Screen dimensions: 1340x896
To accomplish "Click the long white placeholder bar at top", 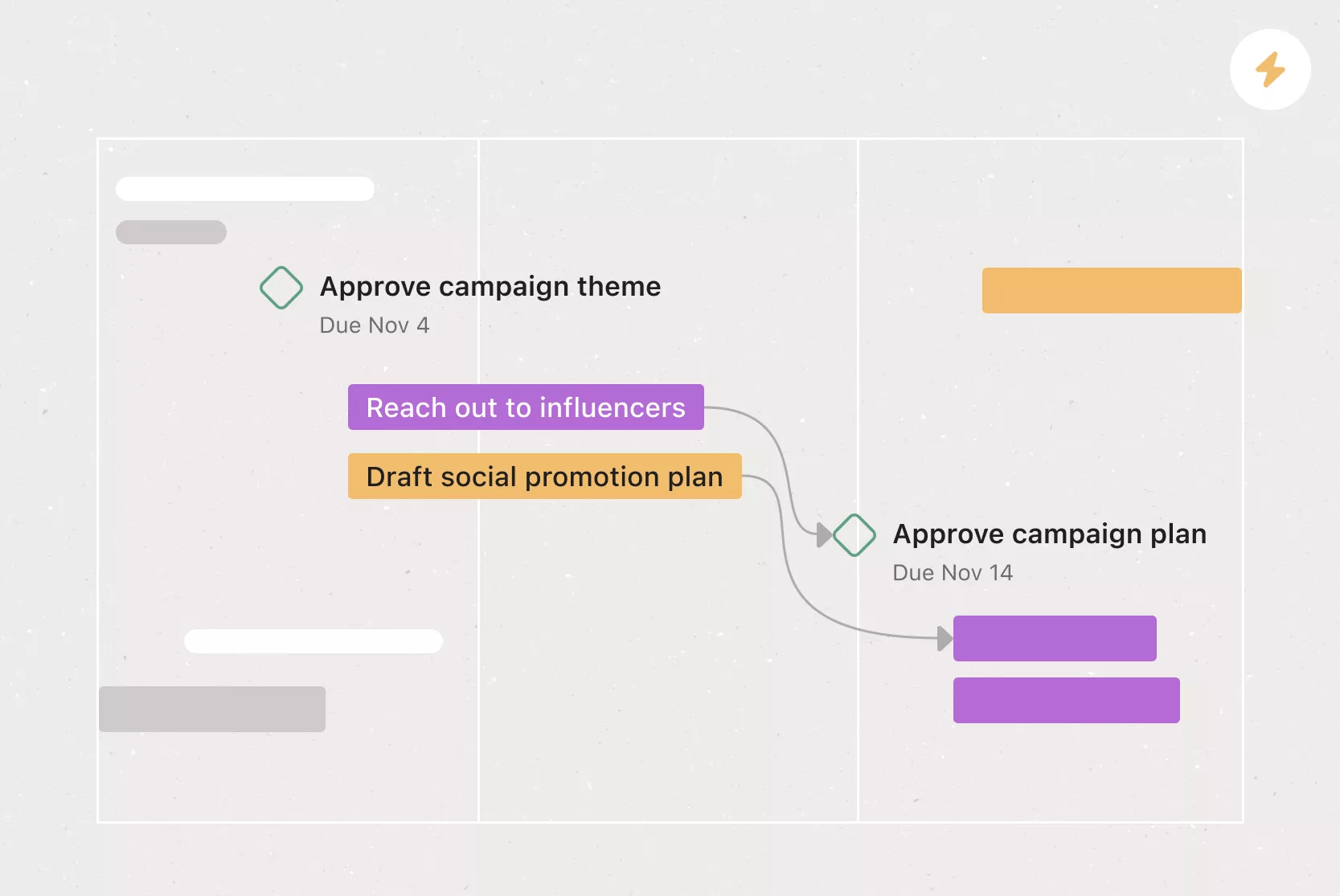I will click(245, 189).
